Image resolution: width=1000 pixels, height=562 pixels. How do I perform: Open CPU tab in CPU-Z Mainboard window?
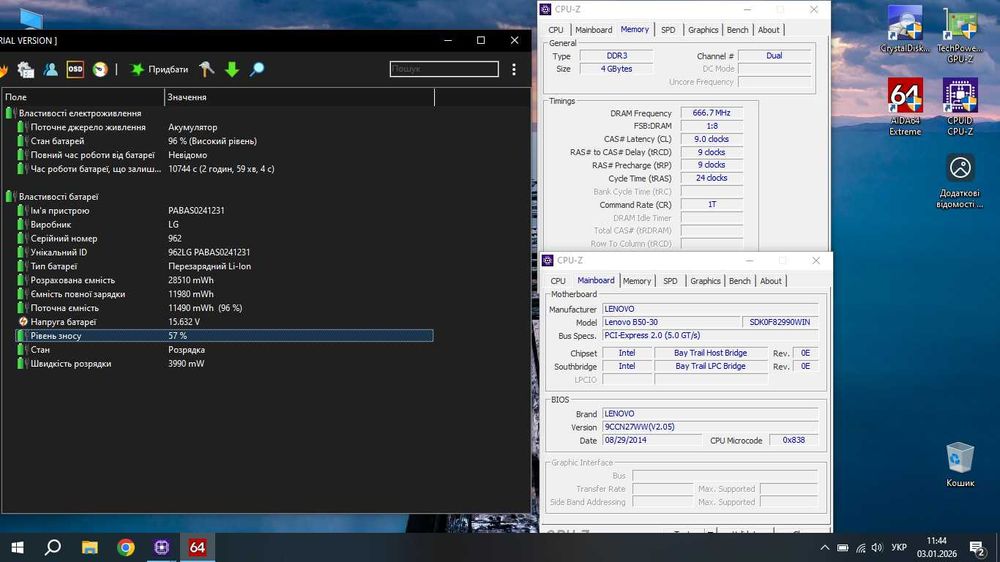(x=558, y=281)
